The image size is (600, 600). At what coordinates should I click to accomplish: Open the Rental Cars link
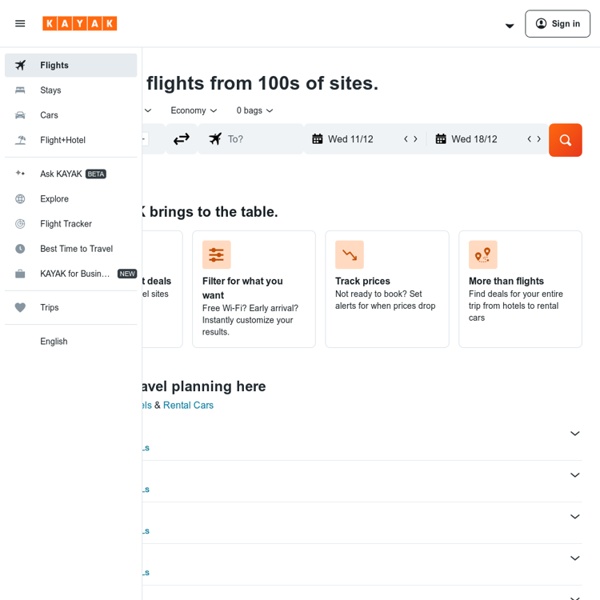188,405
